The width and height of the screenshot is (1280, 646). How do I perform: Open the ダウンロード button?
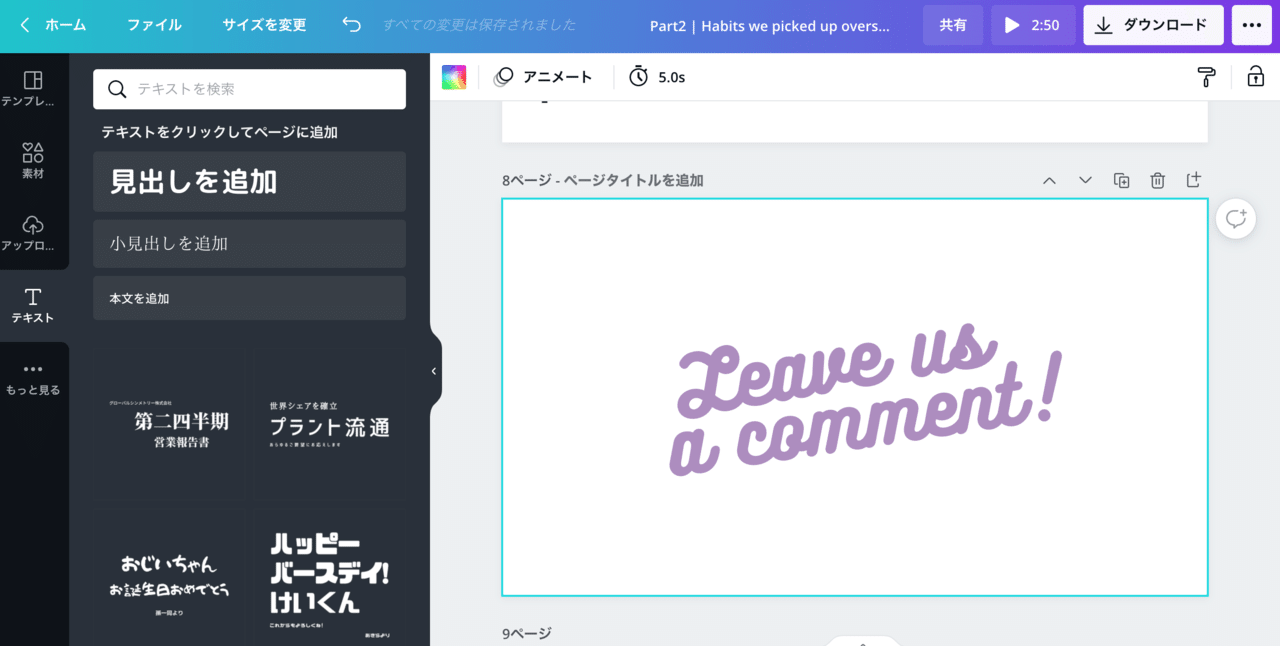tap(1153, 25)
